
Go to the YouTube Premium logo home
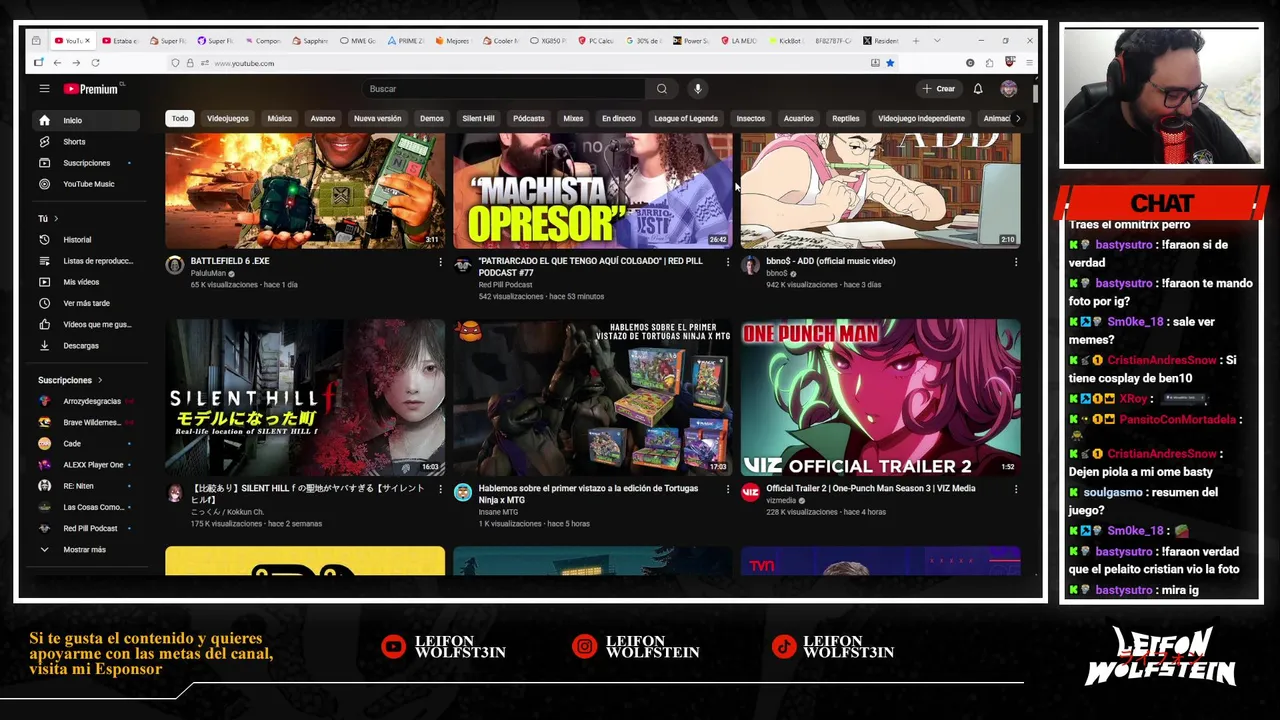point(91,89)
